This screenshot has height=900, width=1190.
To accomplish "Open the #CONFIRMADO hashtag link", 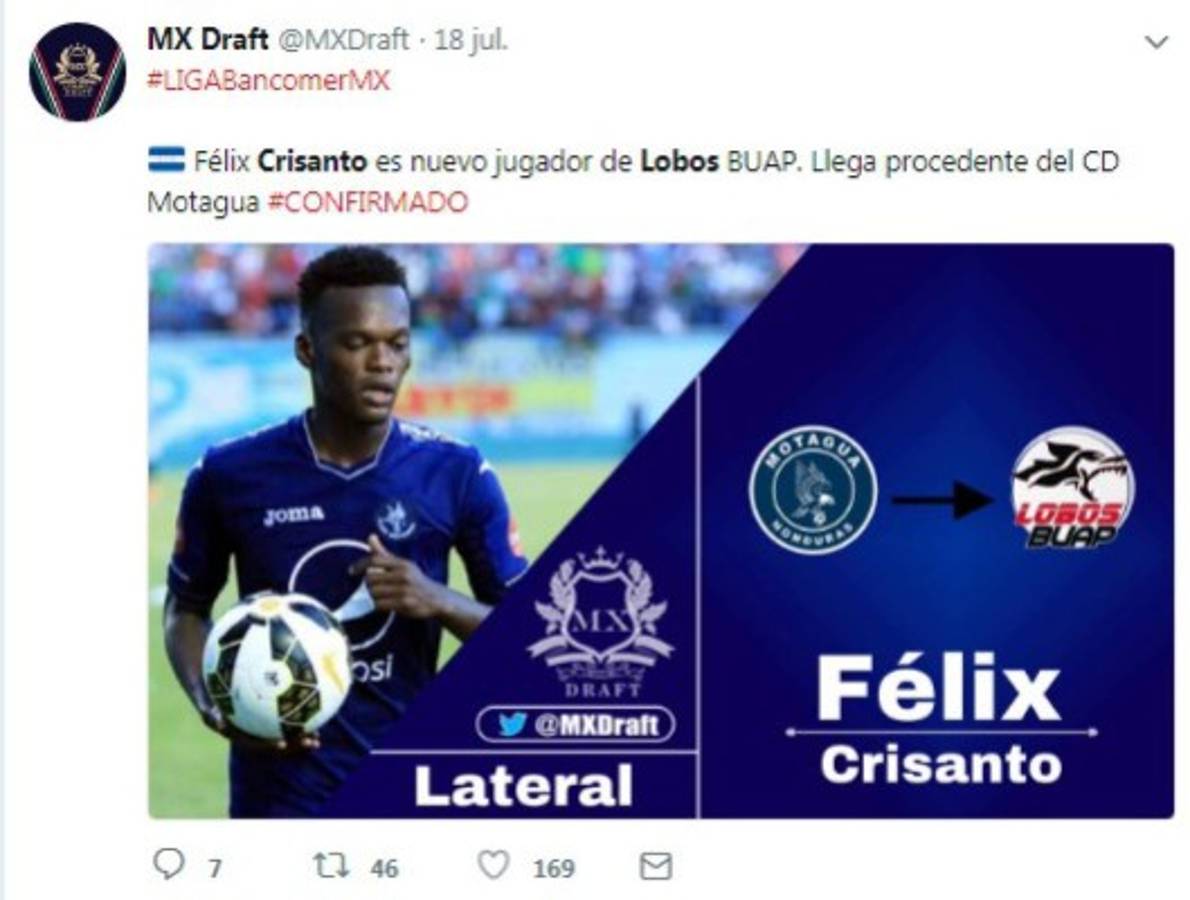I will tap(367, 203).
